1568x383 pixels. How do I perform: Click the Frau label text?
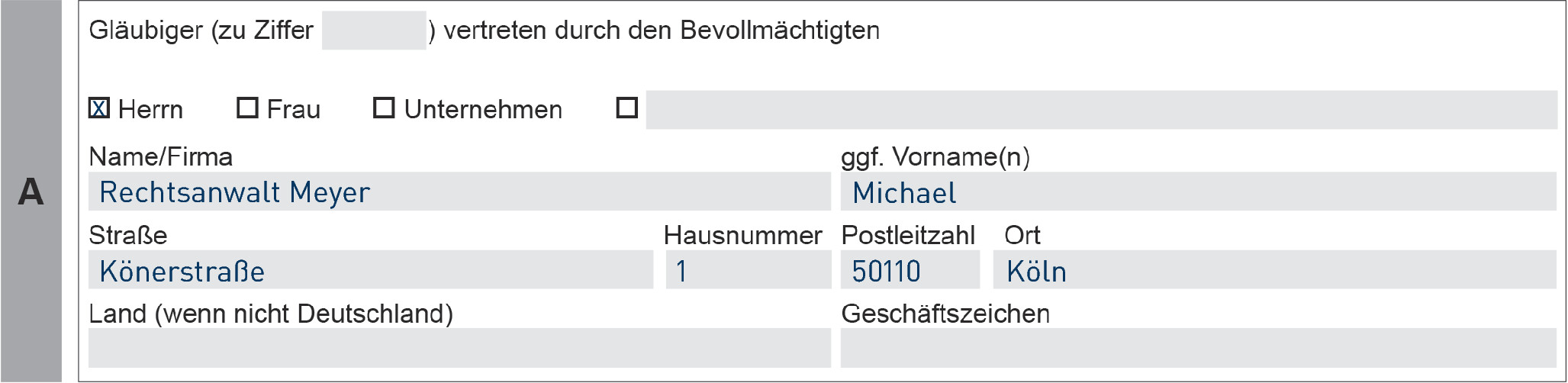pos(294,110)
